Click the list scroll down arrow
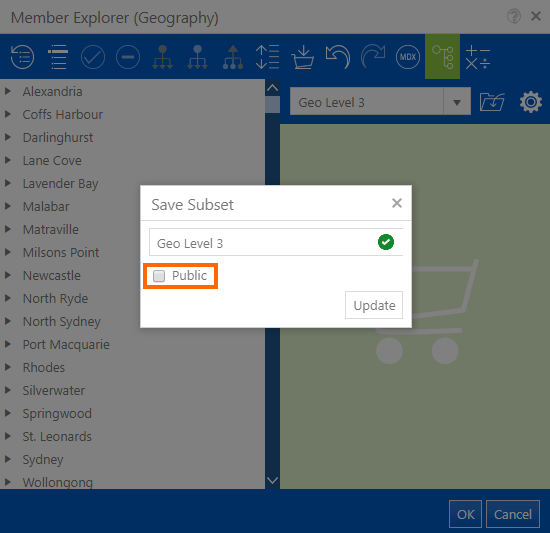Image resolution: width=550 pixels, height=533 pixels. [x=272, y=480]
